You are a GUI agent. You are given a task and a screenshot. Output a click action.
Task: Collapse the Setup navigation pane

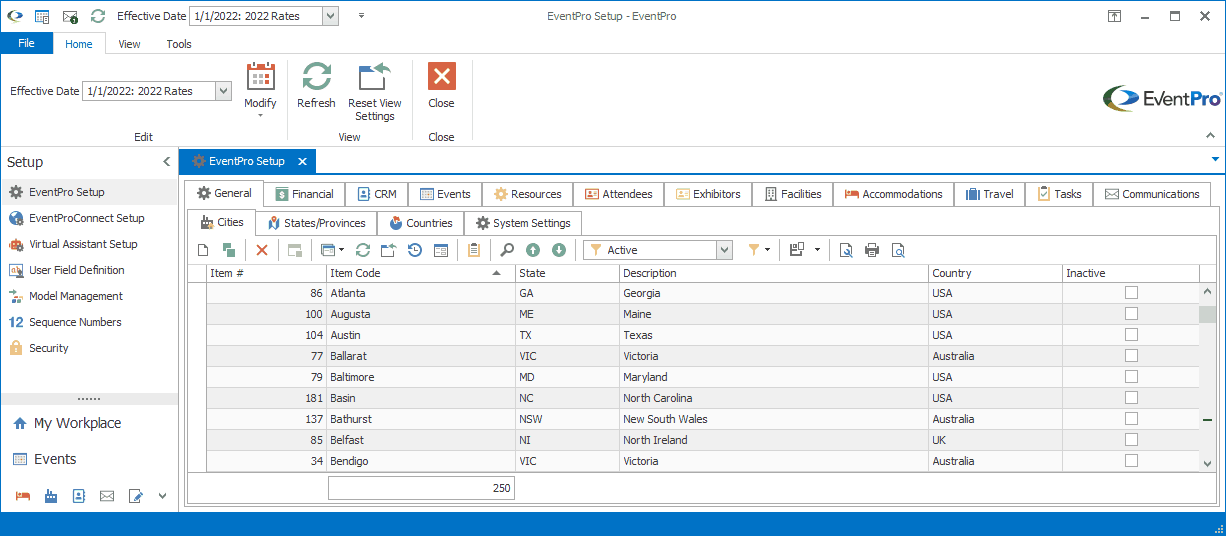click(166, 162)
